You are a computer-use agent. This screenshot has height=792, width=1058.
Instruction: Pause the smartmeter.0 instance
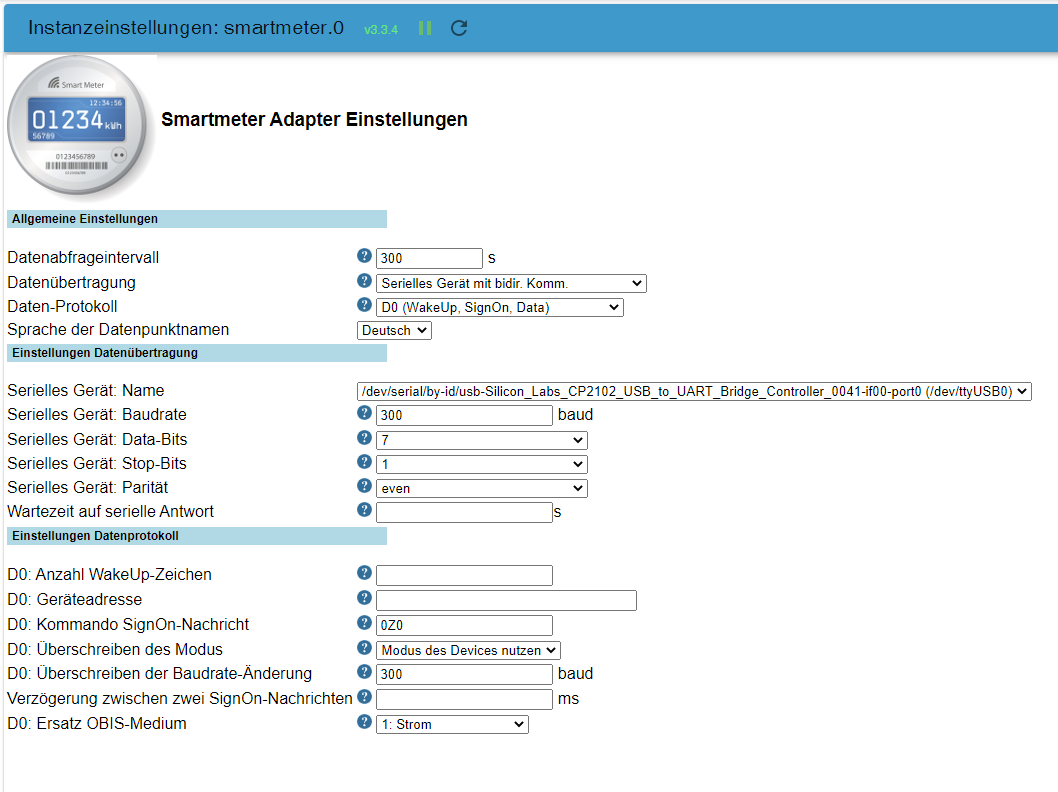click(x=424, y=28)
